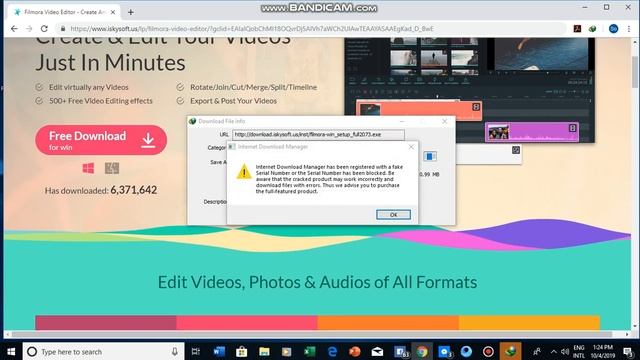This screenshot has height=360, width=640.
Task: Click the download count 6,371,642
Action: pos(133,190)
